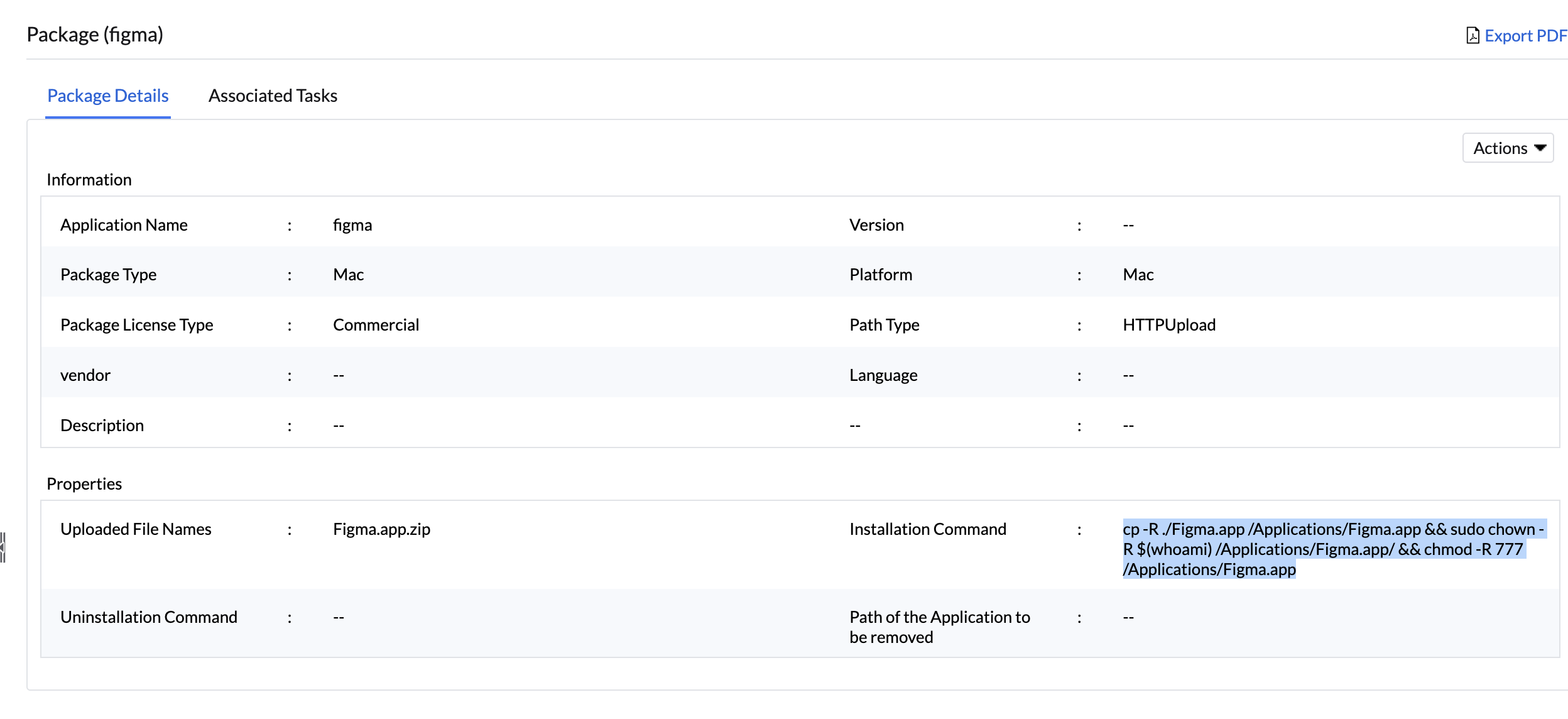
Task: Click the Path Type label
Action: click(885, 325)
